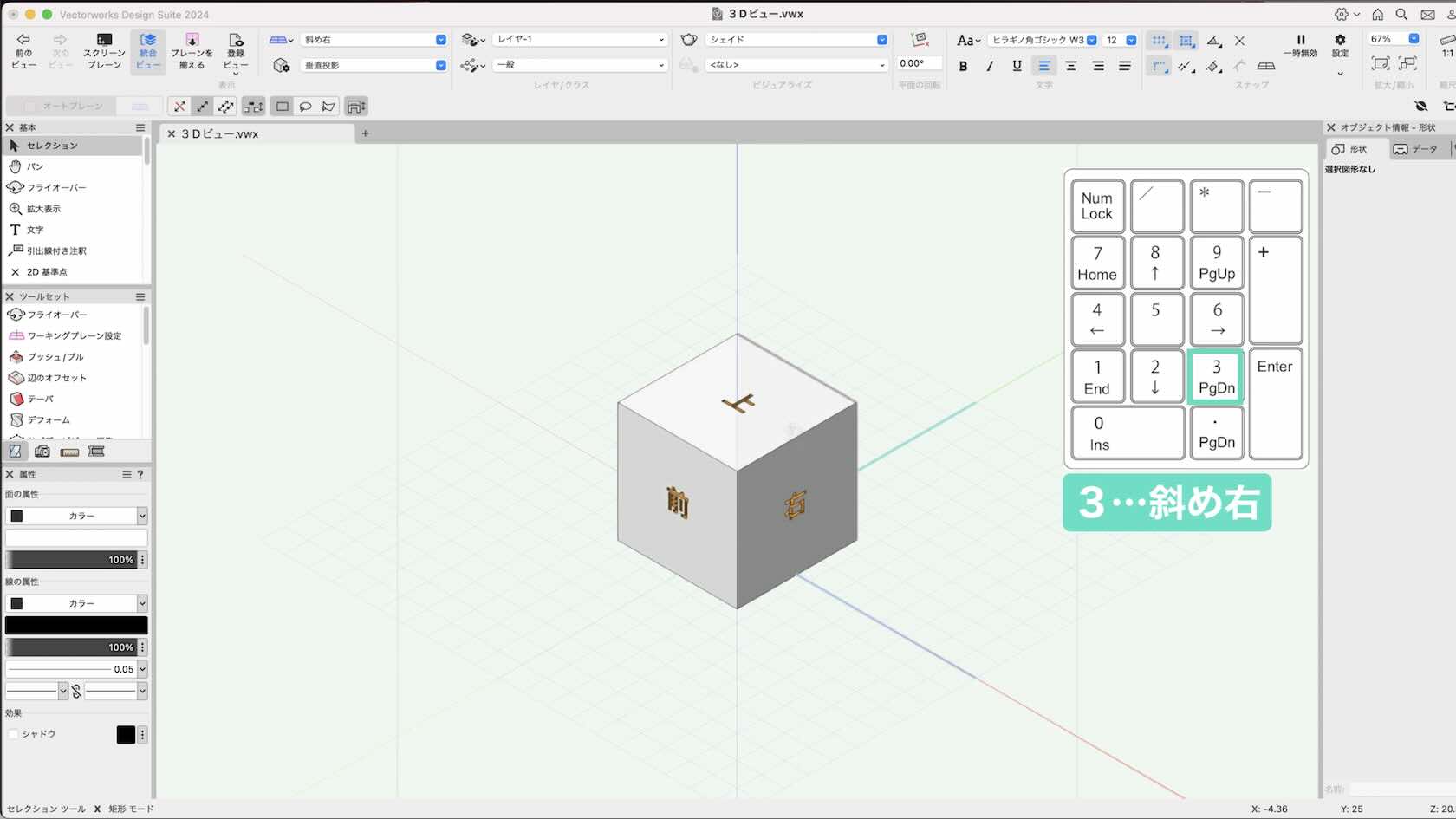The height and width of the screenshot is (819, 1456).
Task: Open the text style Aa menu
Action: pyautogui.click(x=968, y=41)
